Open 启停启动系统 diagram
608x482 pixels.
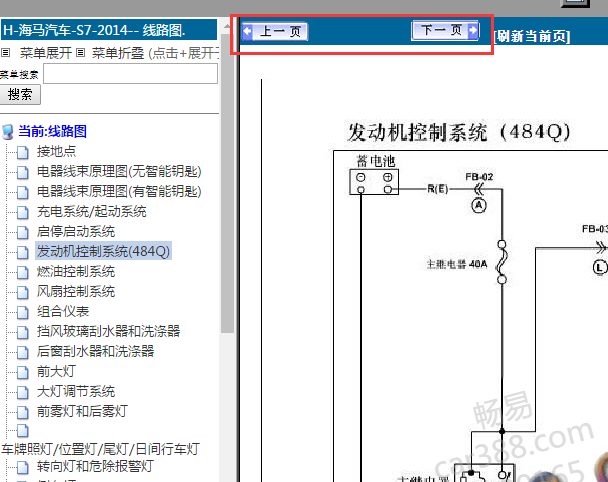click(76, 232)
